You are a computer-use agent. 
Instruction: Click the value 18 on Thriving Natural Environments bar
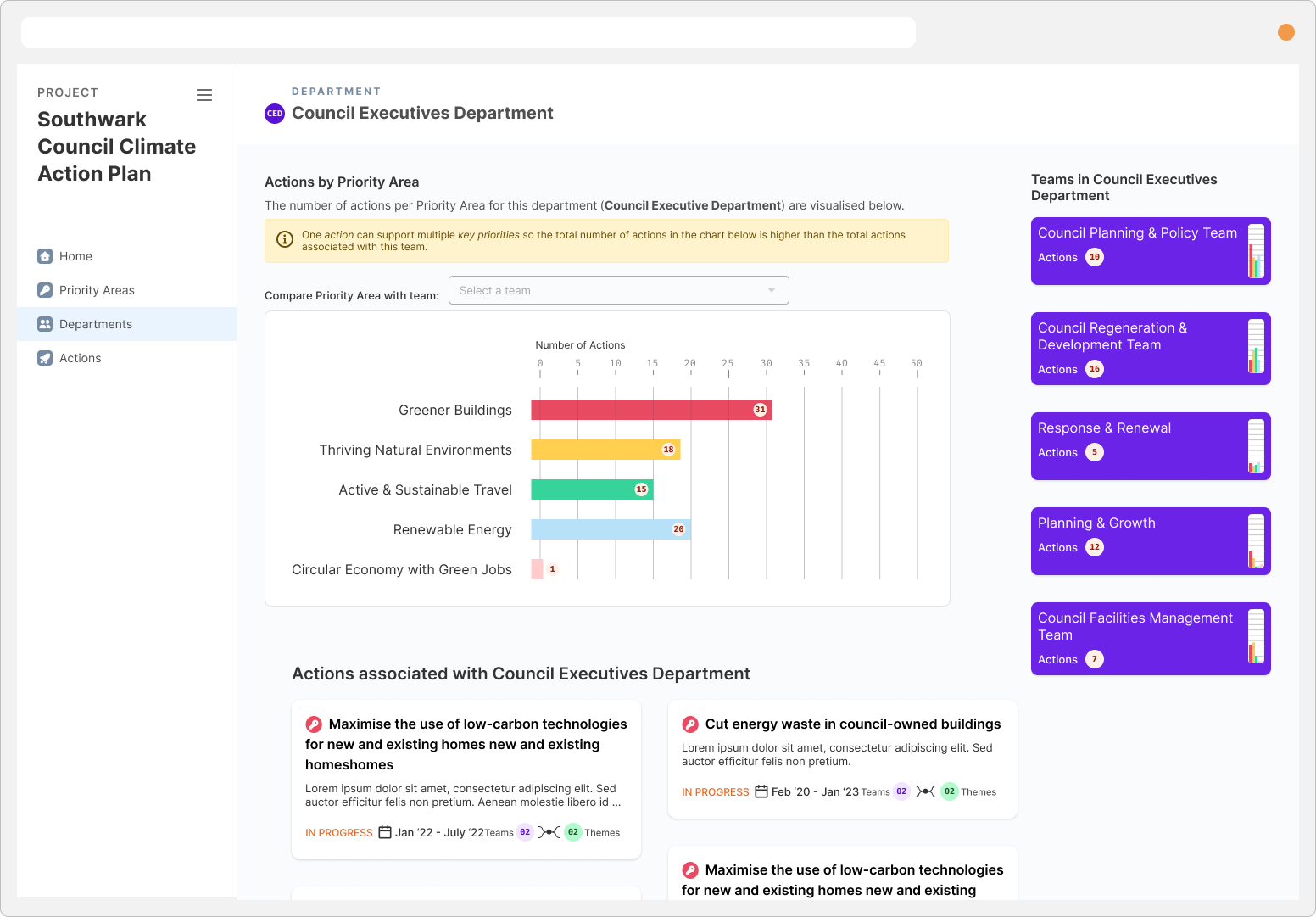[x=668, y=450]
